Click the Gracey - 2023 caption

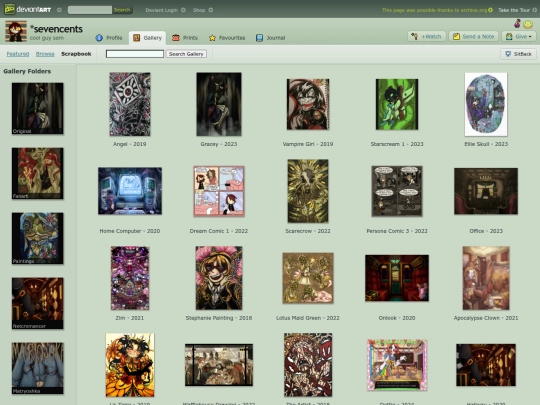click(219, 144)
